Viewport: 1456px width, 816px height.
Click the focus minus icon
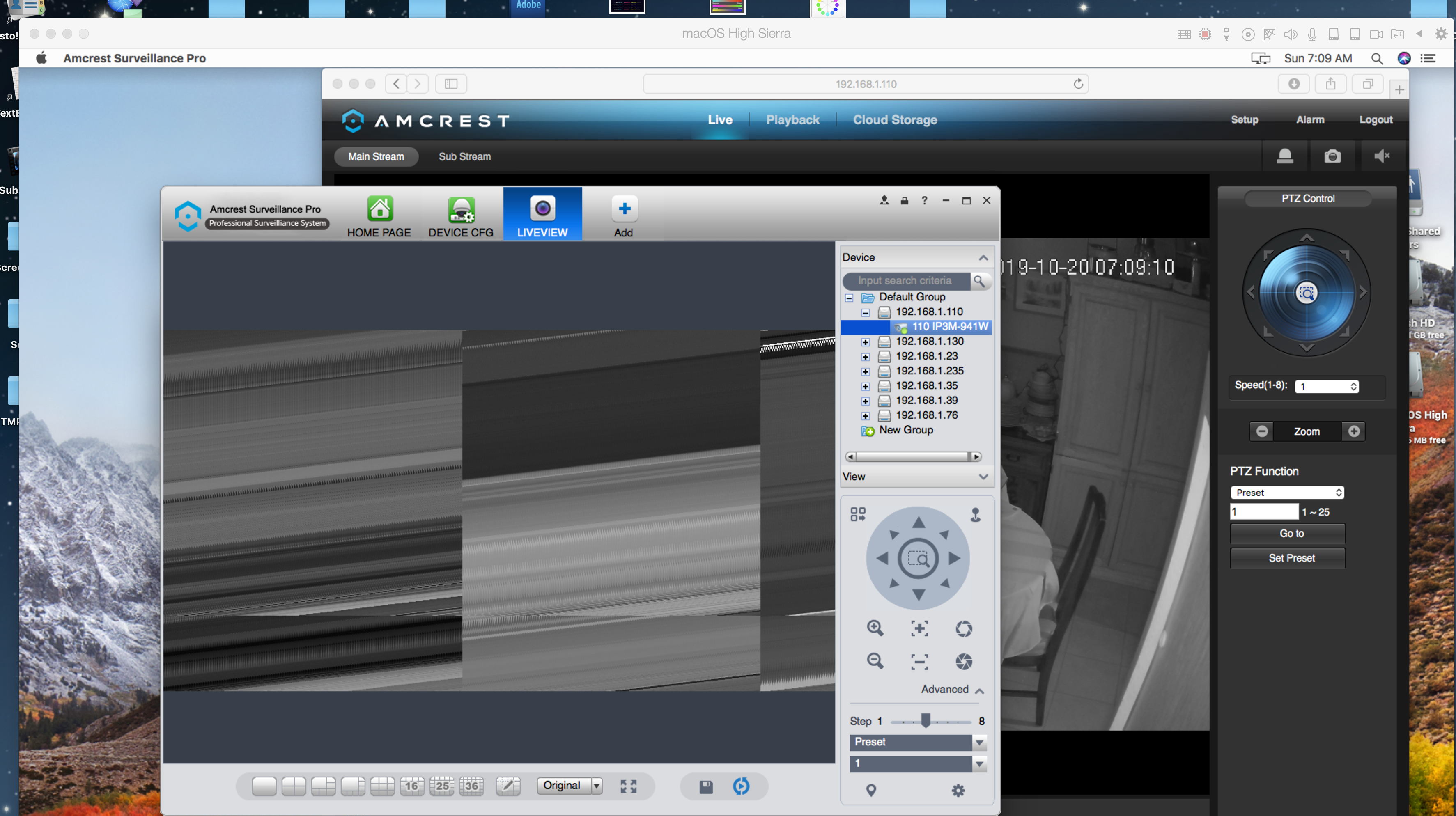(x=920, y=661)
